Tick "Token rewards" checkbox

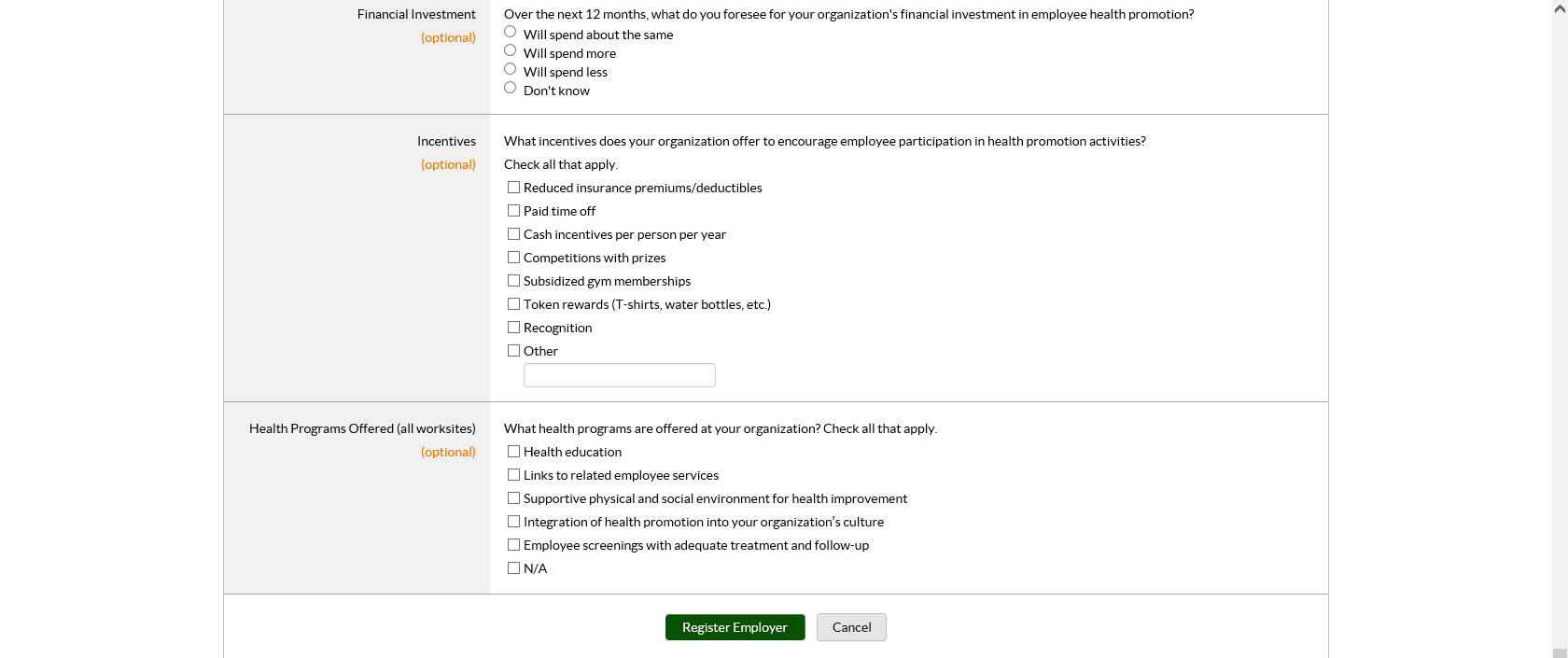click(x=513, y=304)
